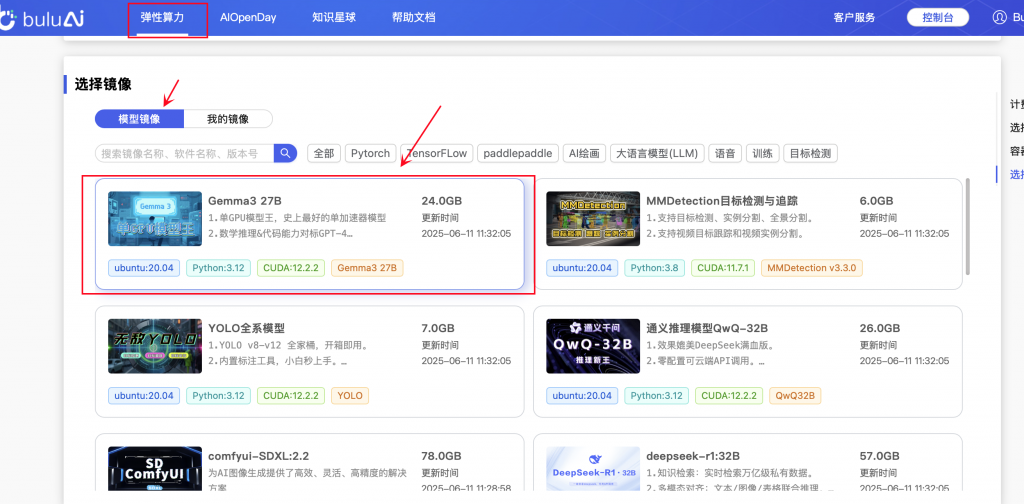The height and width of the screenshot is (504, 1024).
Task: Open the AIOpenDay nav tab
Action: click(x=248, y=18)
